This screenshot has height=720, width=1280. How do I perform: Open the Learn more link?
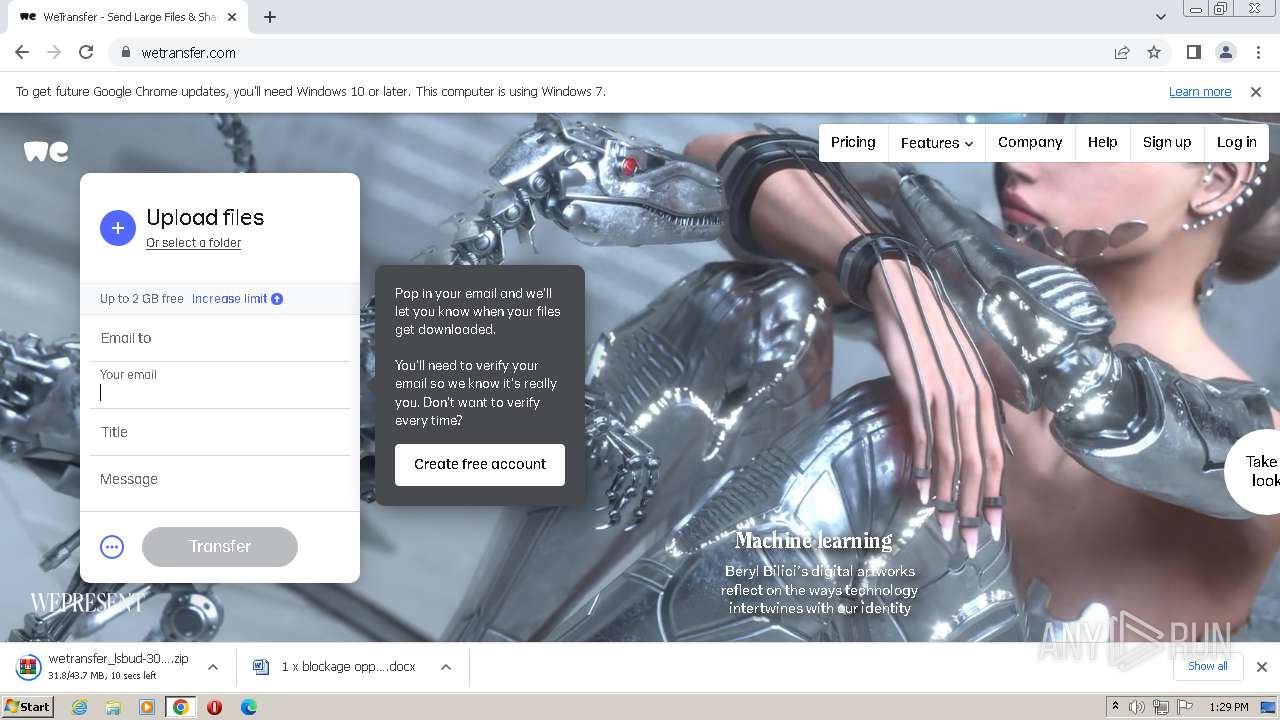coord(1200,92)
